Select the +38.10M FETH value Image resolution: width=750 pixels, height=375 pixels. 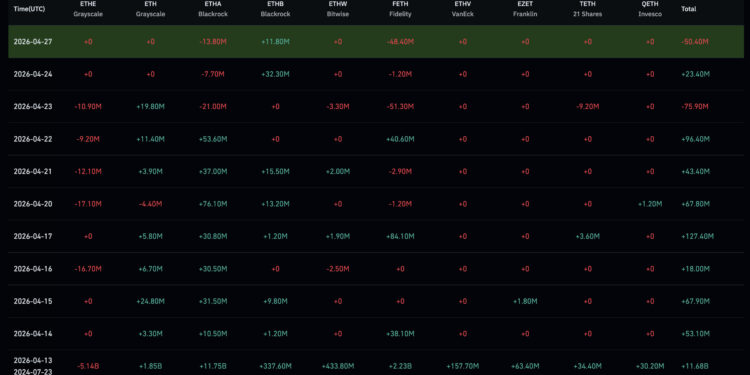coord(400,333)
